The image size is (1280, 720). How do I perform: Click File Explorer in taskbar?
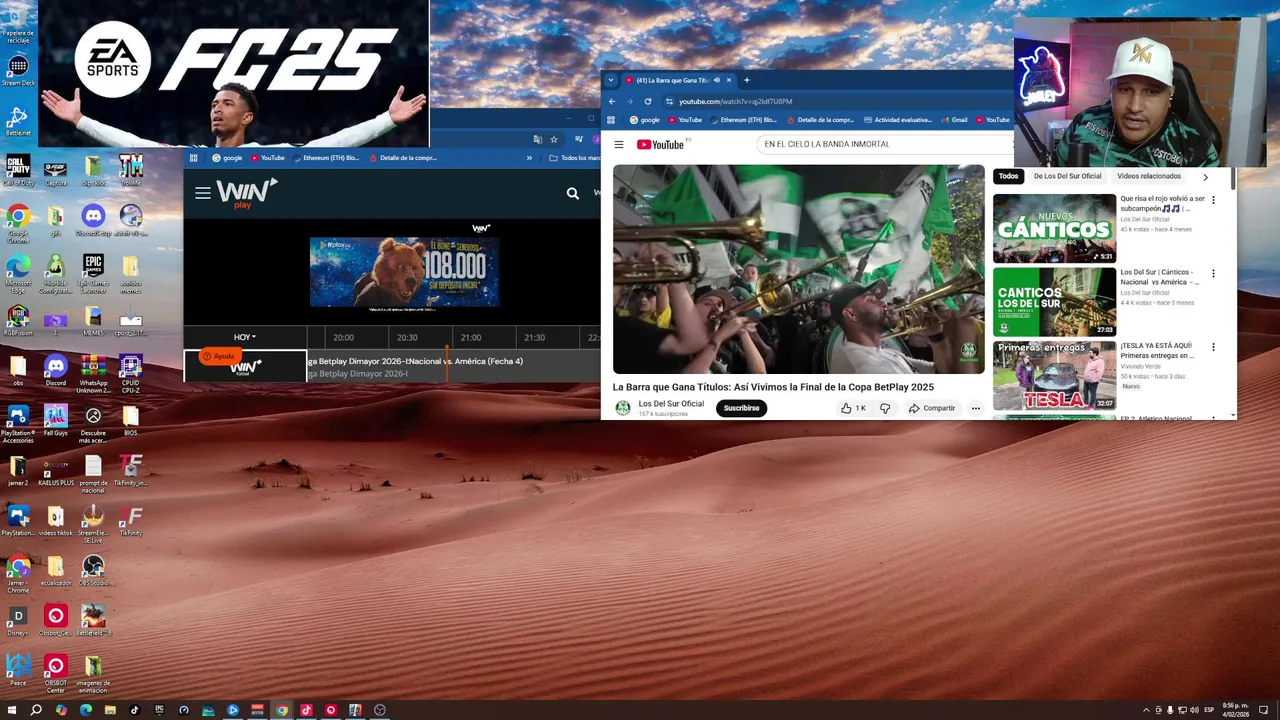110,710
